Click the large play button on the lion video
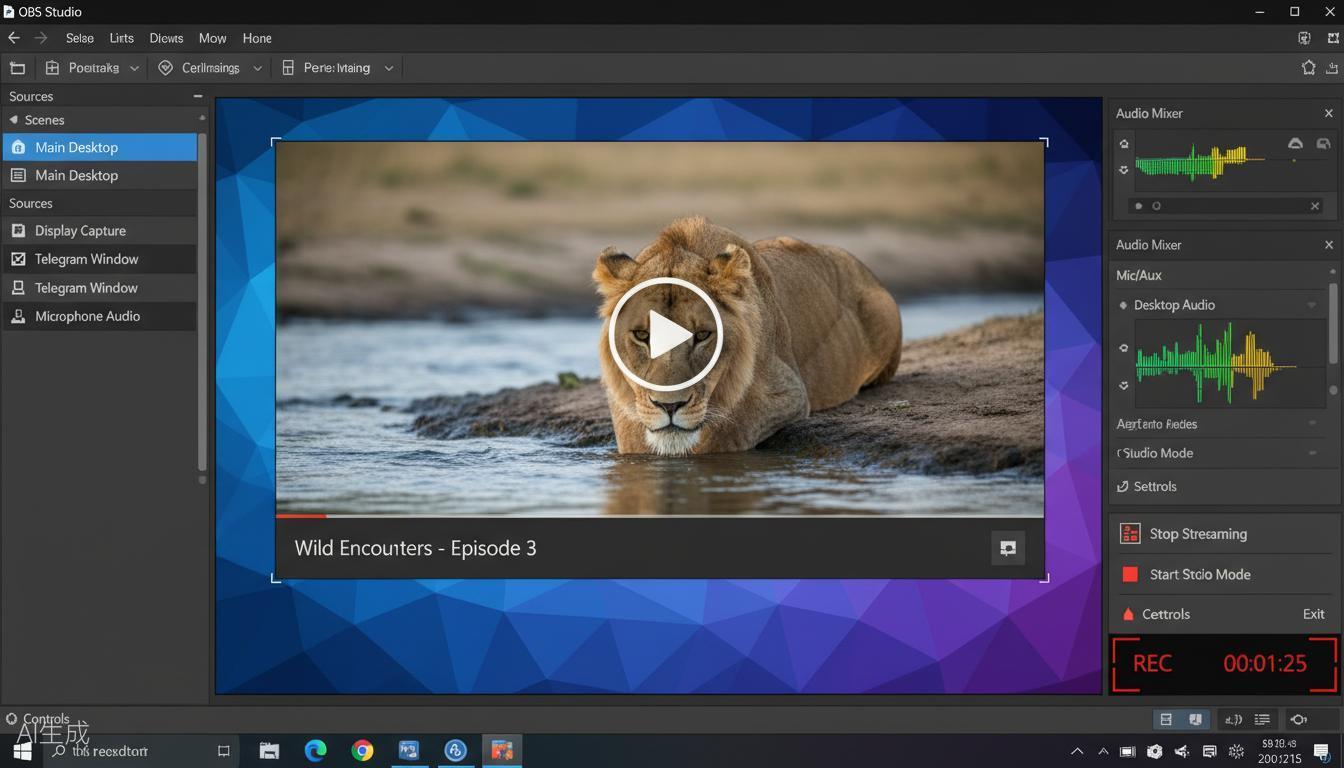1344x768 pixels. tap(665, 334)
